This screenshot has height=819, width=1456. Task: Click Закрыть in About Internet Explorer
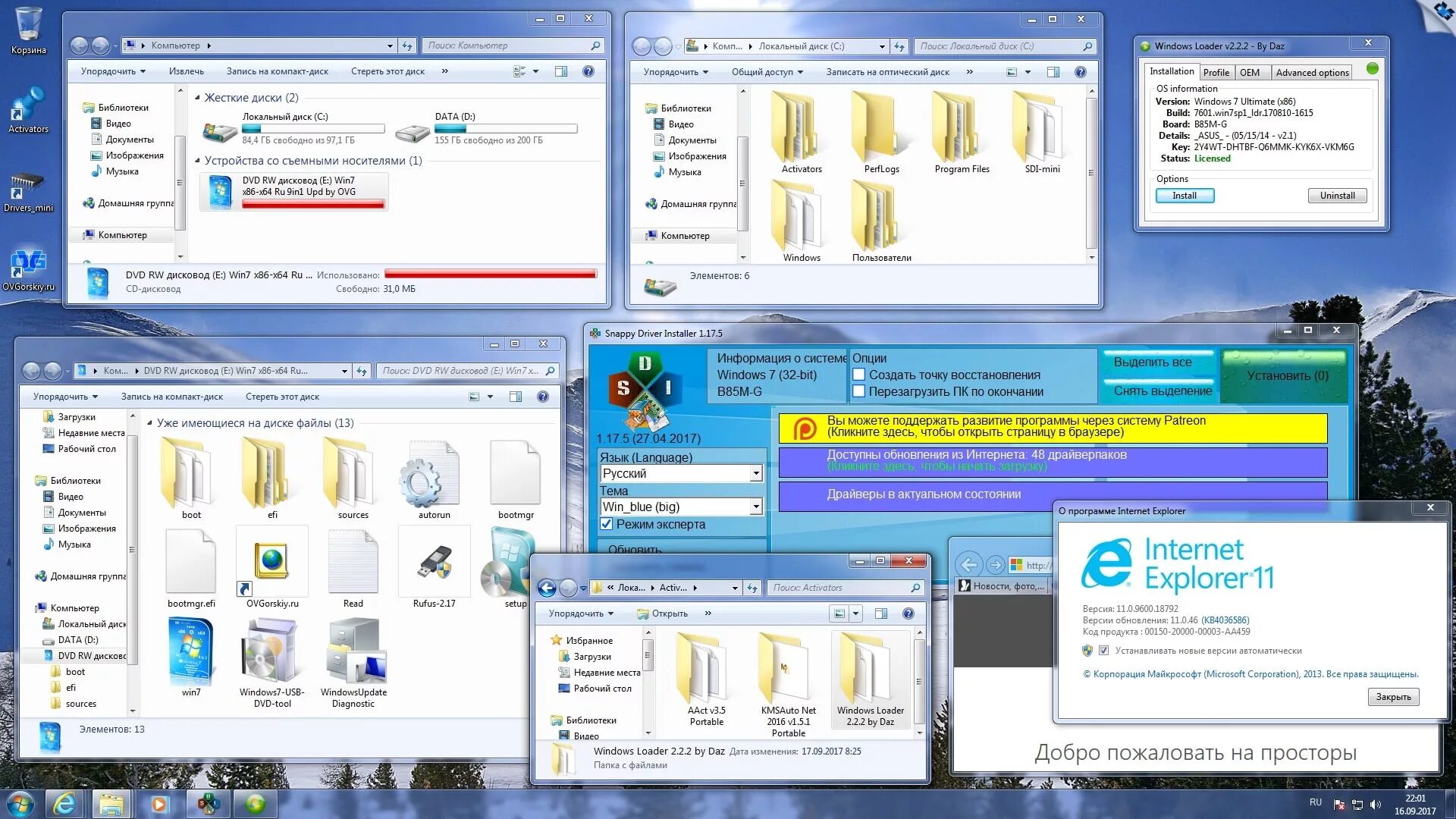[1393, 697]
